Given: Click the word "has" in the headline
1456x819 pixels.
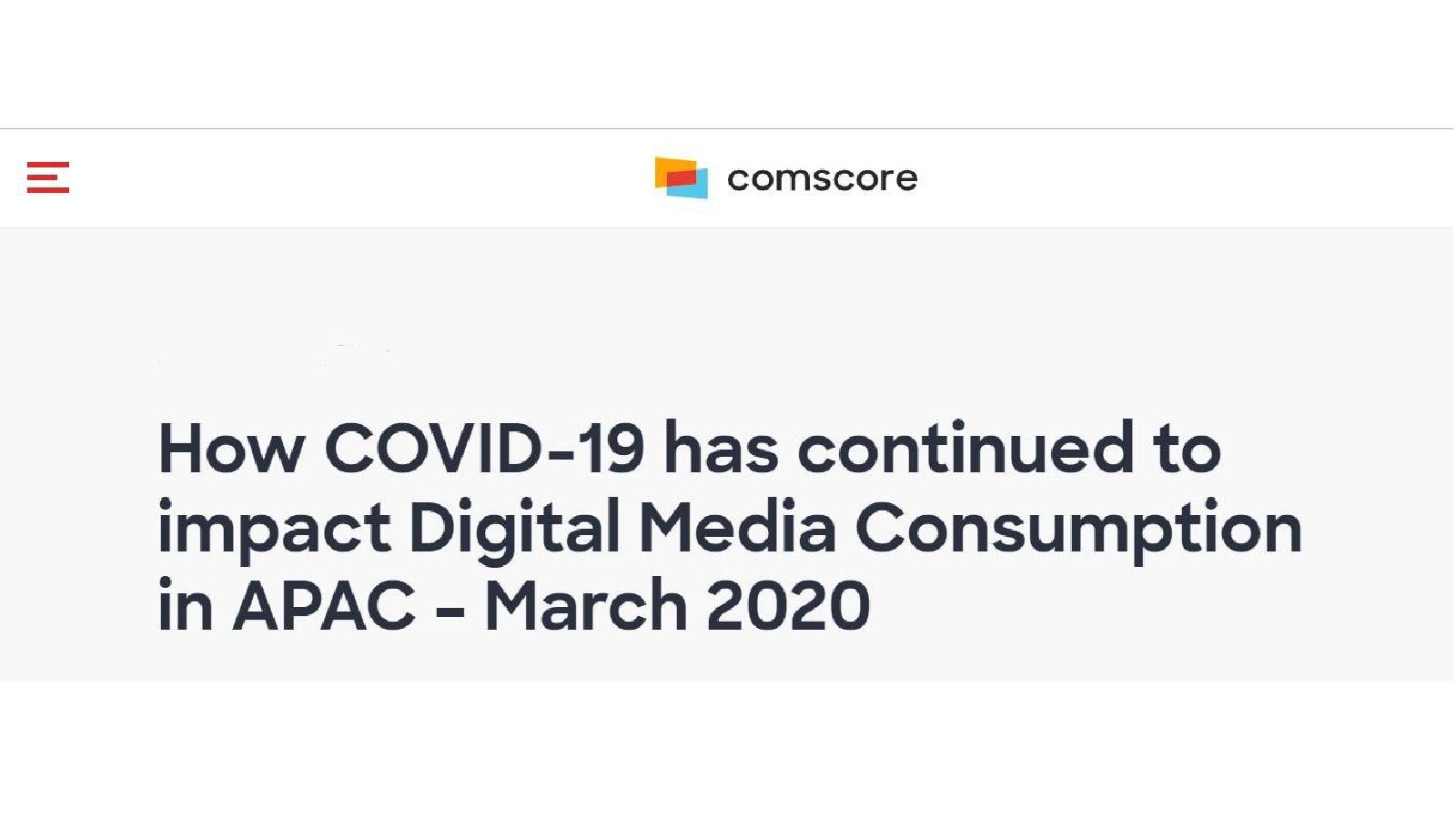Looking at the screenshot, I should pyautogui.click(x=722, y=449).
